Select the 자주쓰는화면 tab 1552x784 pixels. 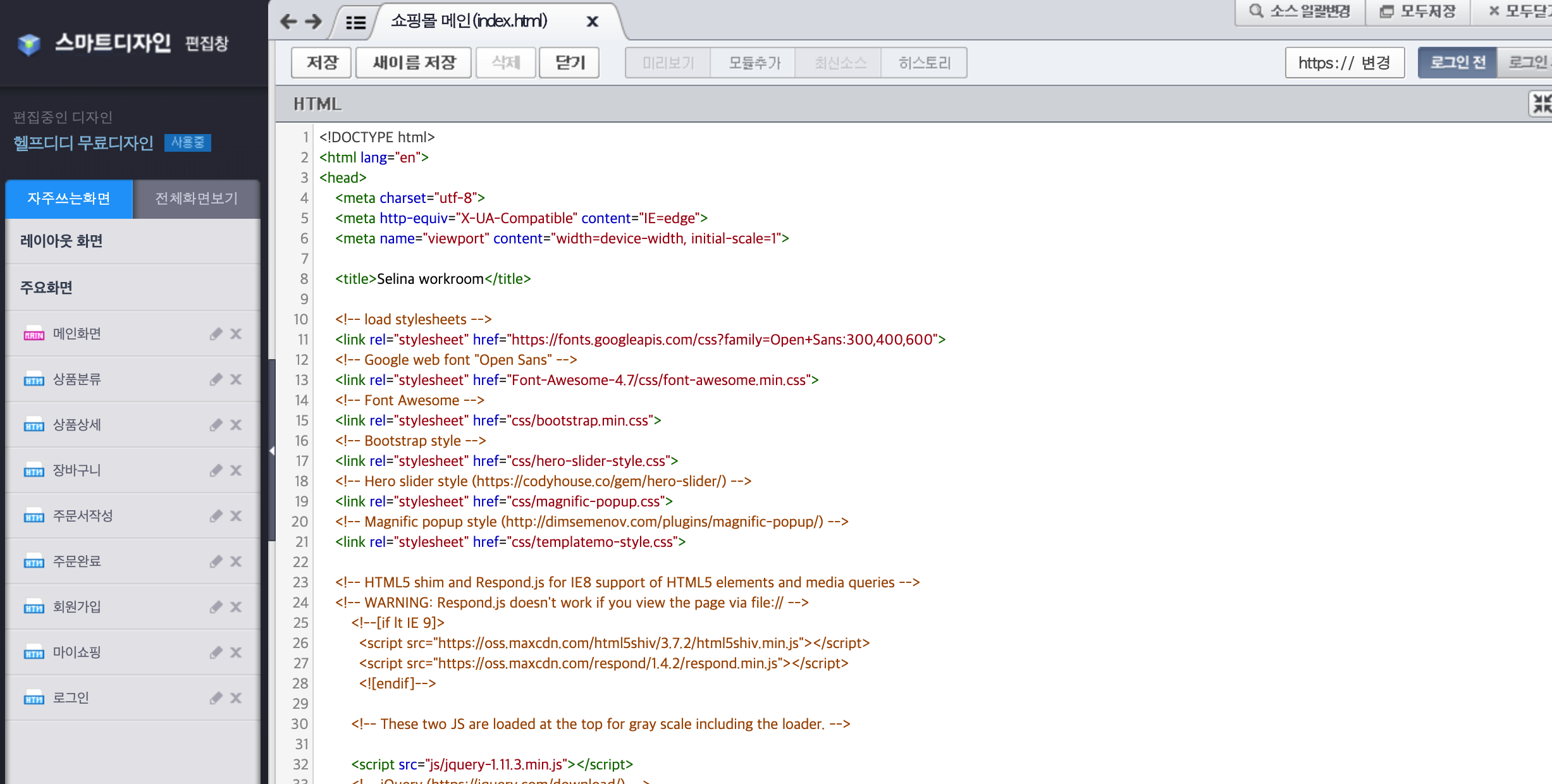click(69, 199)
